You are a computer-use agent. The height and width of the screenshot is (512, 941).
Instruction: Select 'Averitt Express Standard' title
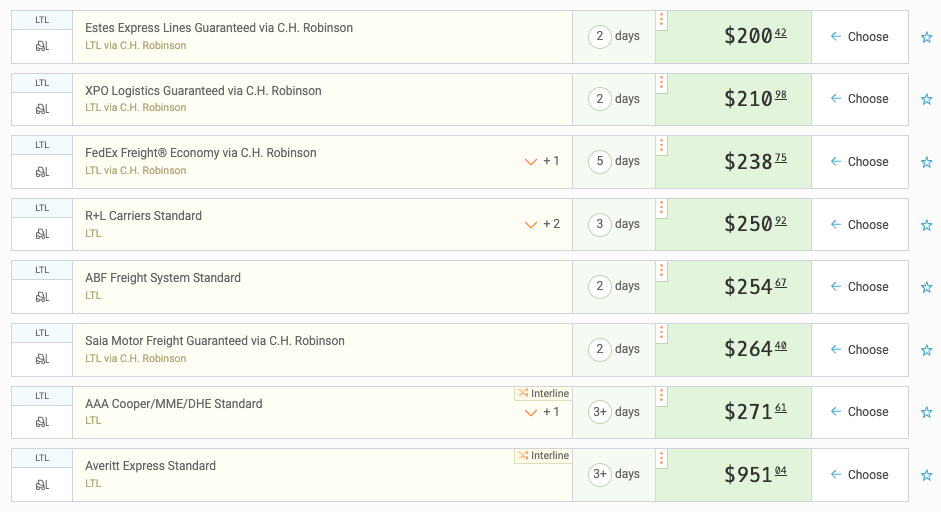click(151, 466)
